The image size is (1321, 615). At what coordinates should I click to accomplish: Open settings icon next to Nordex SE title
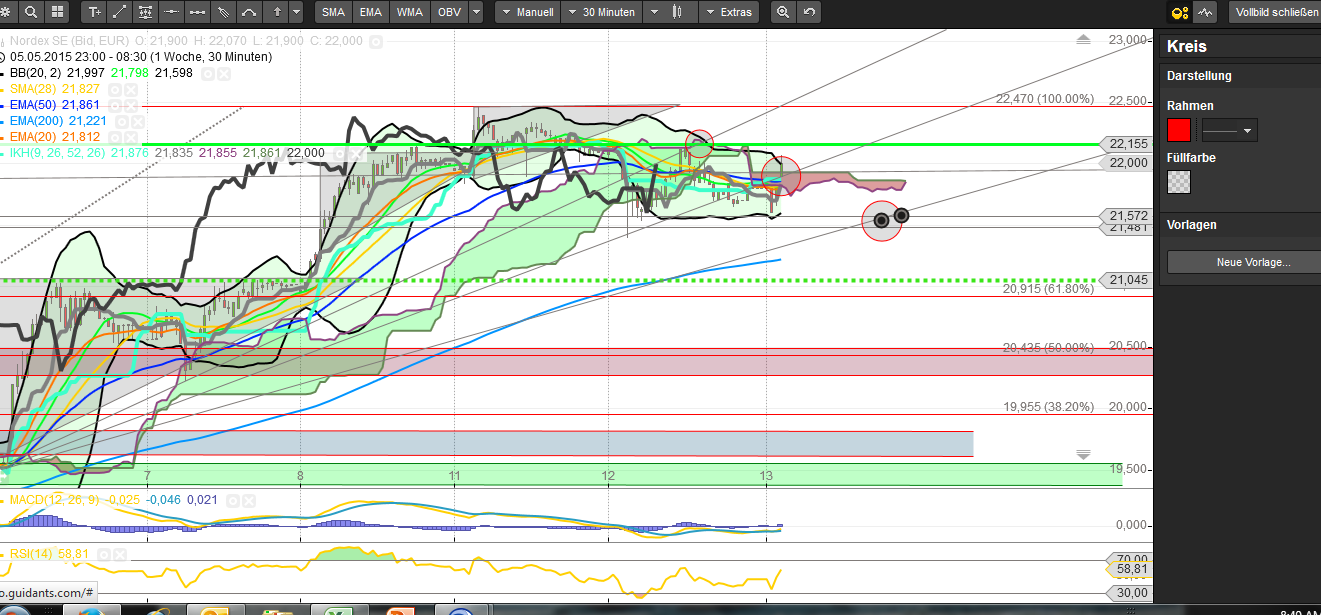(x=375, y=42)
